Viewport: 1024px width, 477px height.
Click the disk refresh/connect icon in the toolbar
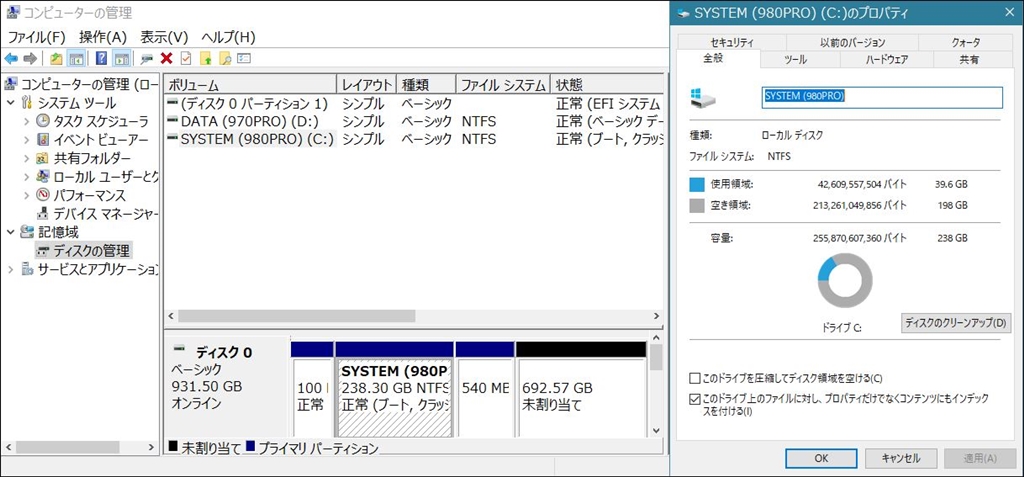coord(147,59)
